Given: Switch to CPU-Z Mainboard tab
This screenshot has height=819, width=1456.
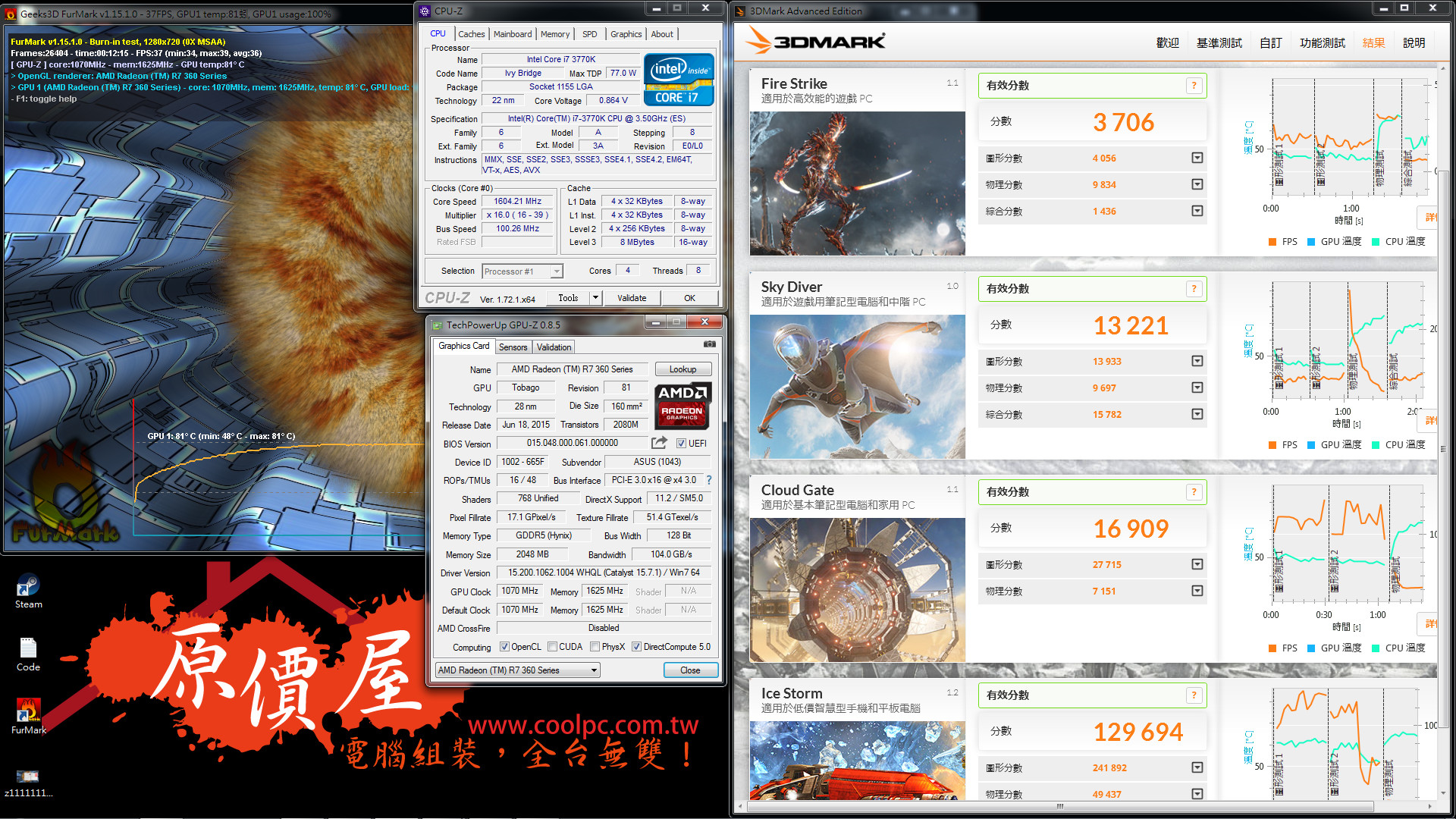Looking at the screenshot, I should [513, 34].
